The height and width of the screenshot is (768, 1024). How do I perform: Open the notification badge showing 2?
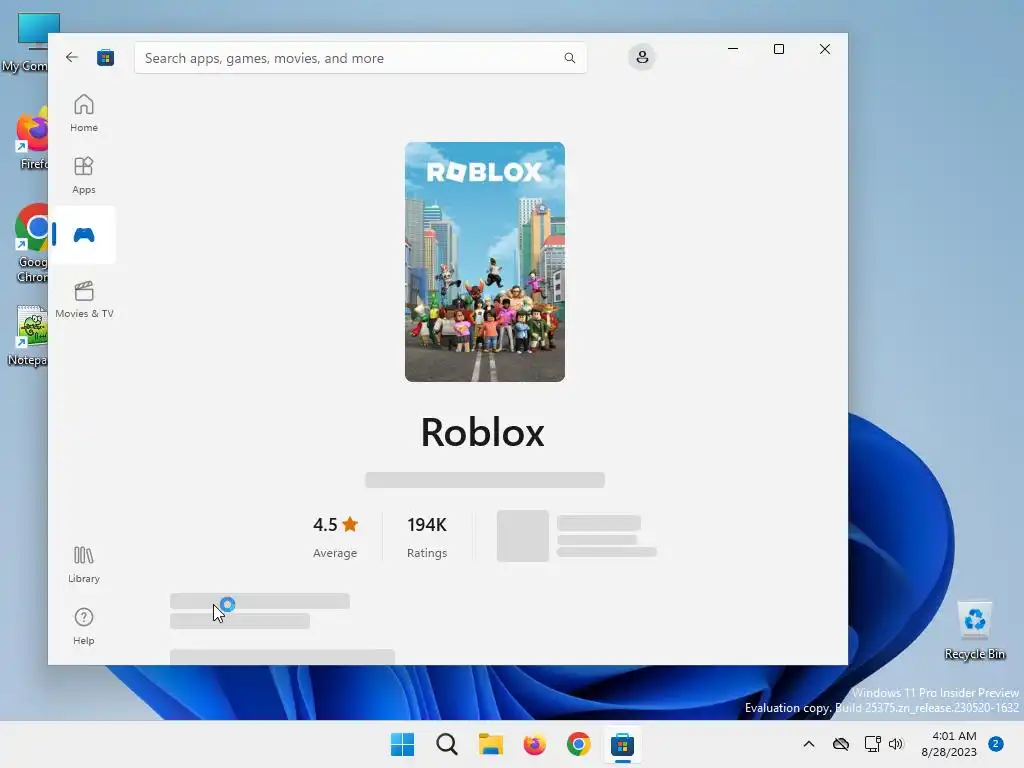(x=996, y=744)
